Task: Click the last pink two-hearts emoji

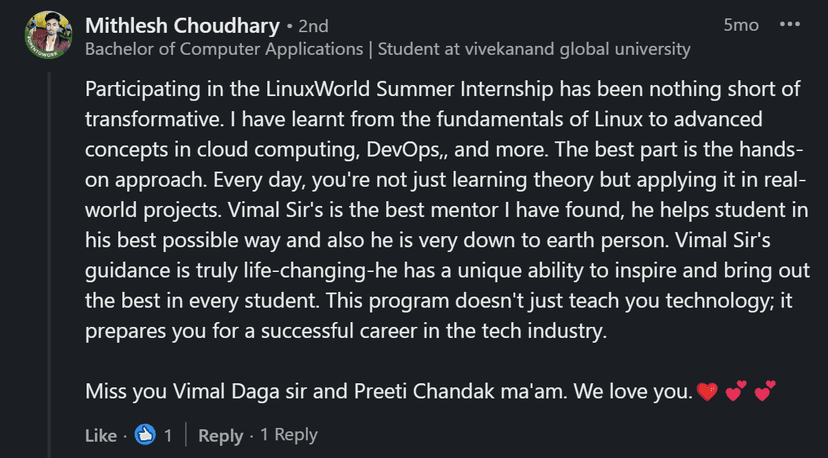Action: pyautogui.click(x=765, y=391)
